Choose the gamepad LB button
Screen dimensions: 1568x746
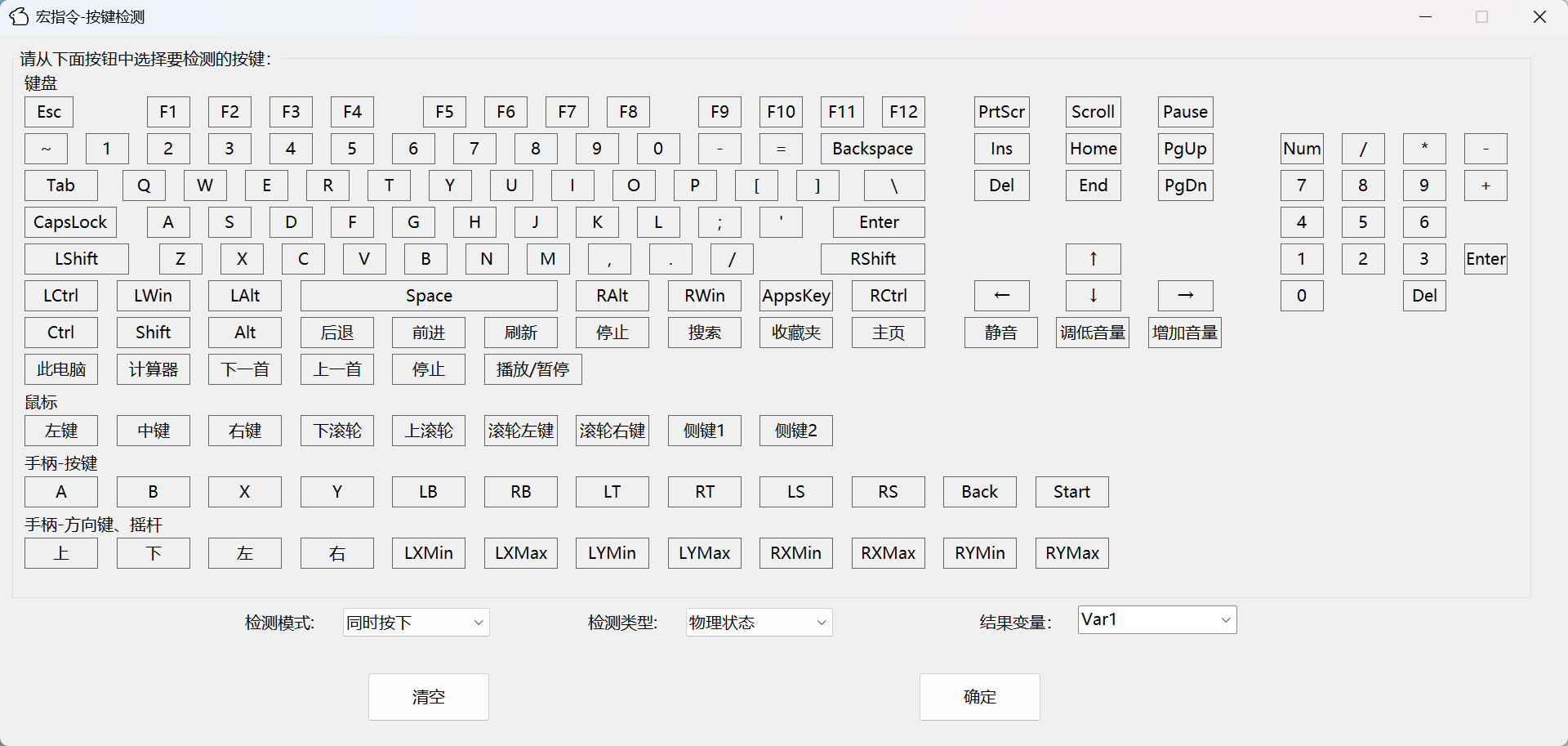(x=429, y=492)
